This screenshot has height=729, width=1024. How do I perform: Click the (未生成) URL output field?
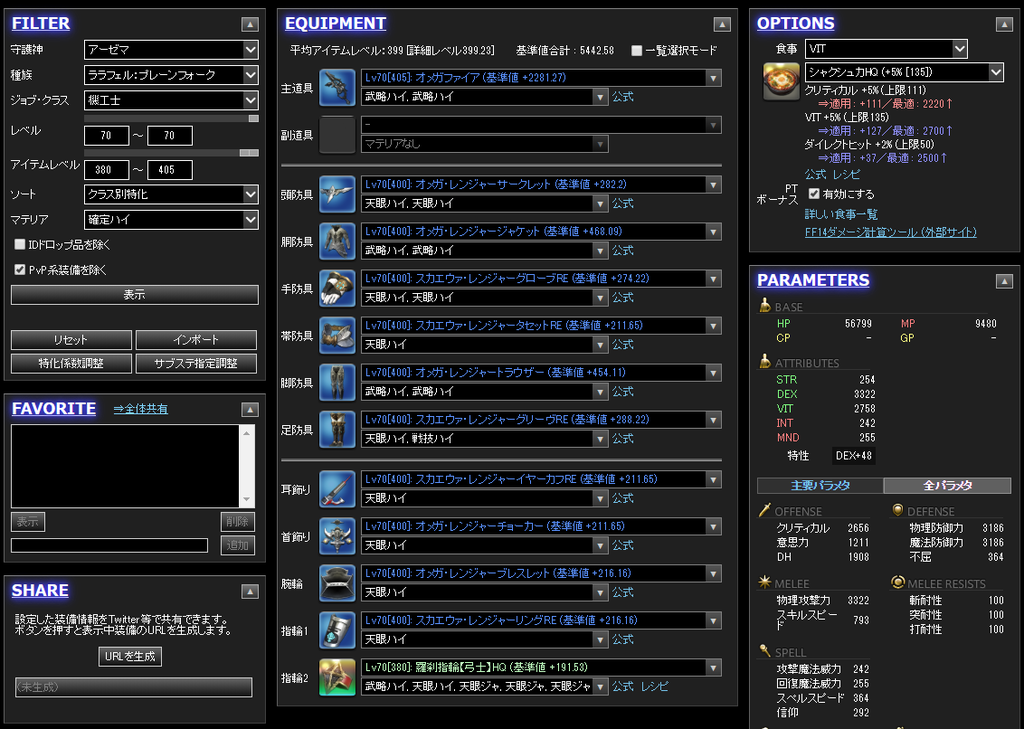click(134, 687)
